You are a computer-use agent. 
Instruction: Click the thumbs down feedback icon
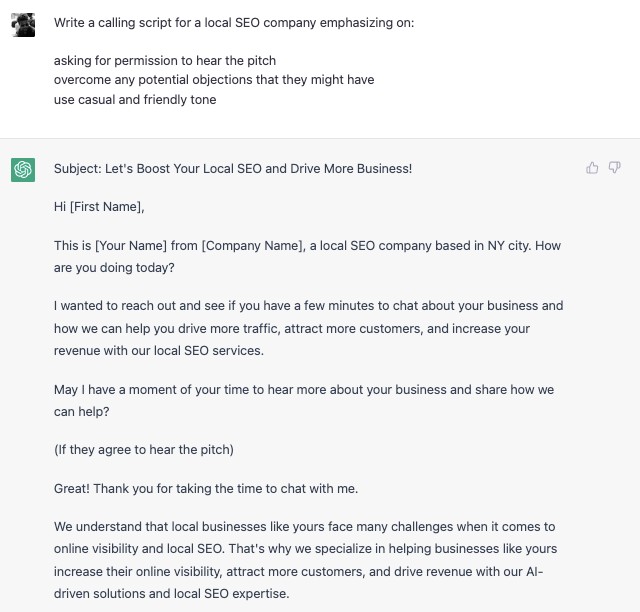[615, 167]
